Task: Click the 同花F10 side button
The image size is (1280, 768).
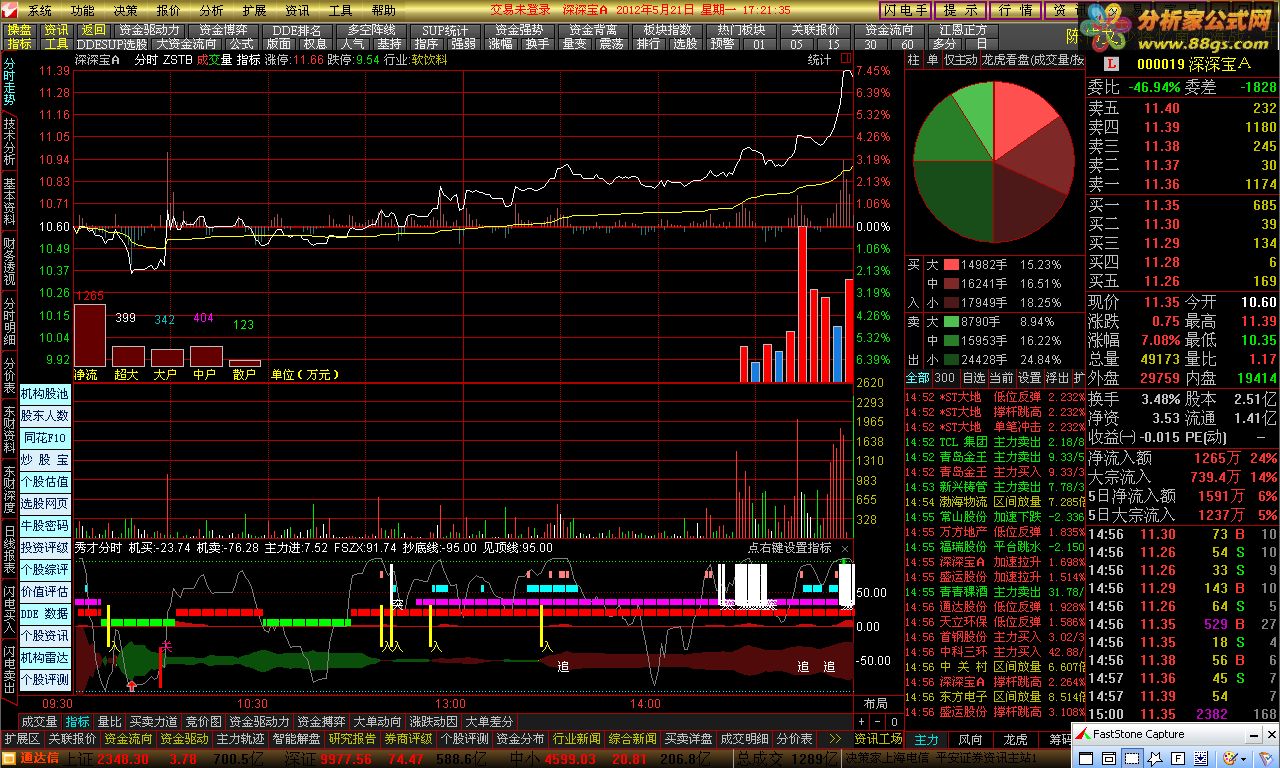Action: [x=45, y=438]
